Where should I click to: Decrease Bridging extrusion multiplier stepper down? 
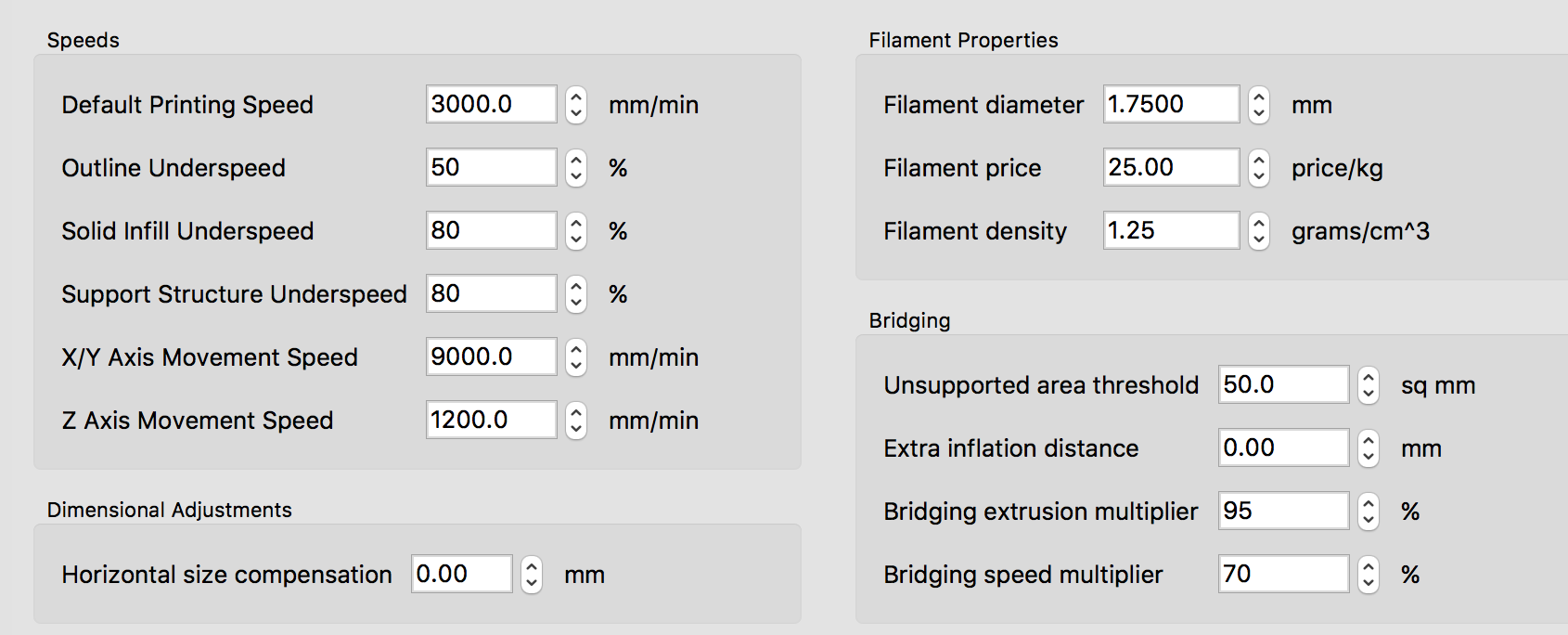pyautogui.click(x=1369, y=520)
